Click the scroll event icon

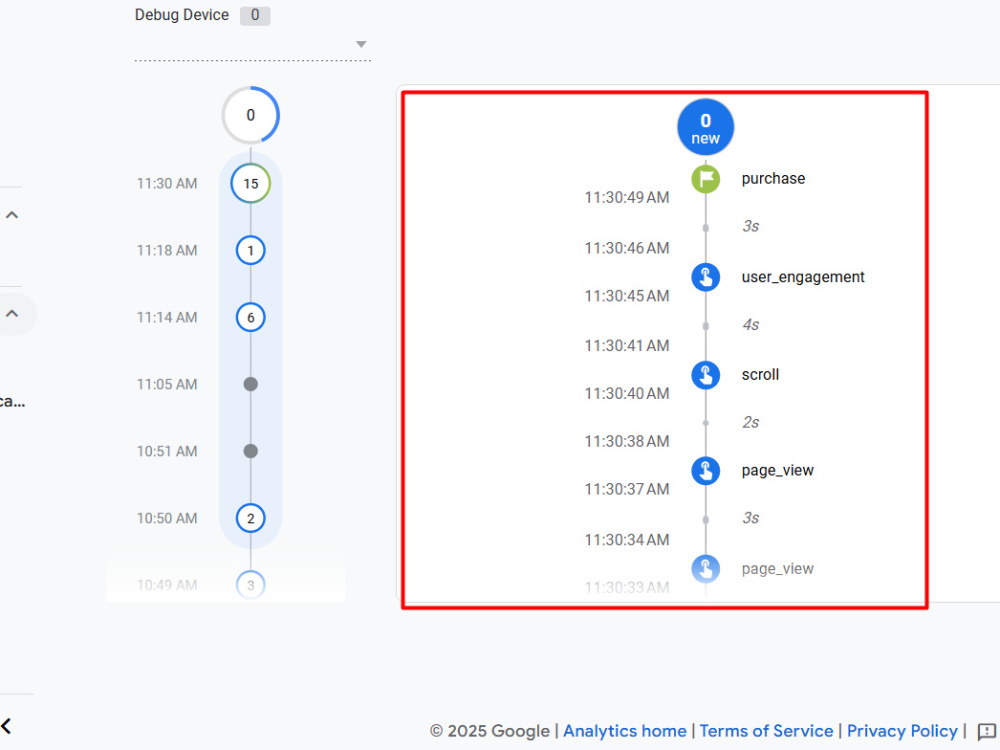click(x=705, y=374)
